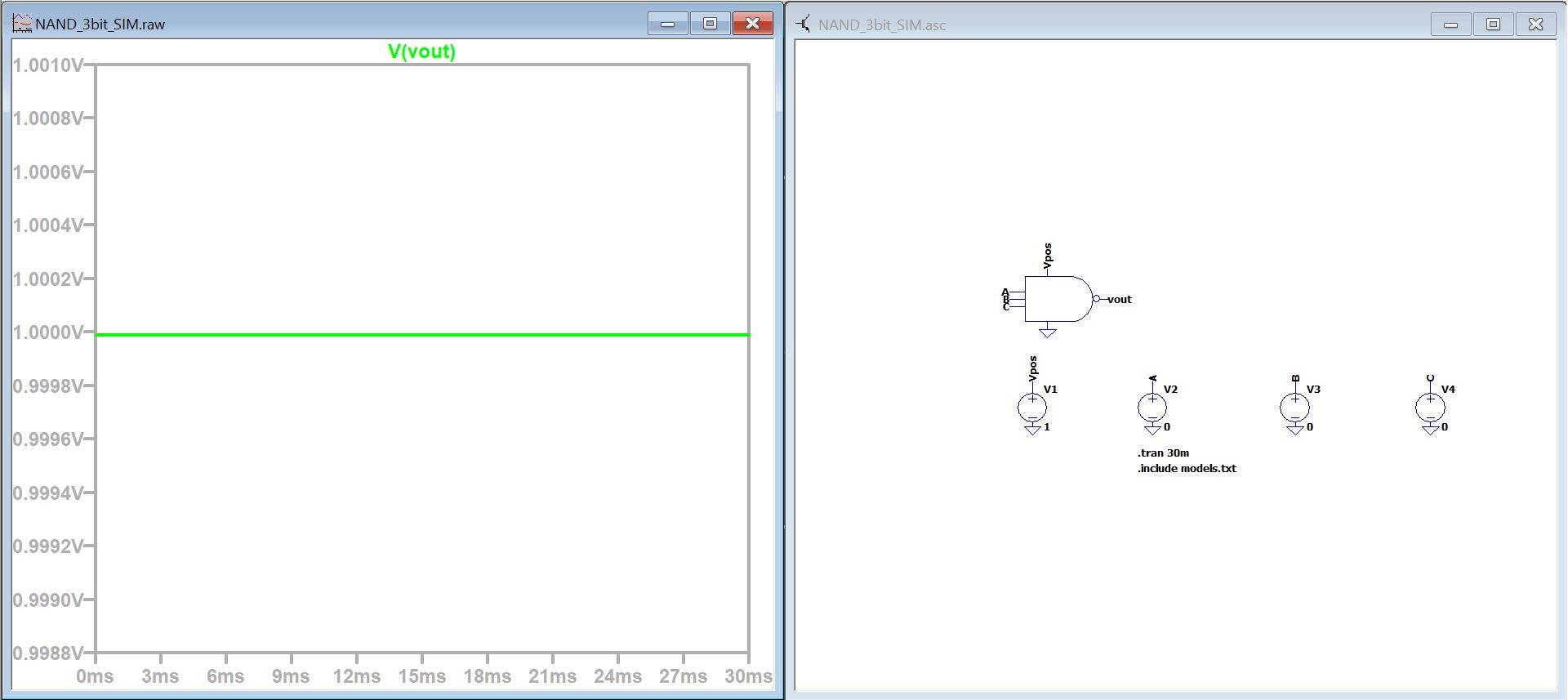Viewport: 1568px width, 700px height.
Task: Click the schematic window title bar icon
Action: tap(804, 25)
